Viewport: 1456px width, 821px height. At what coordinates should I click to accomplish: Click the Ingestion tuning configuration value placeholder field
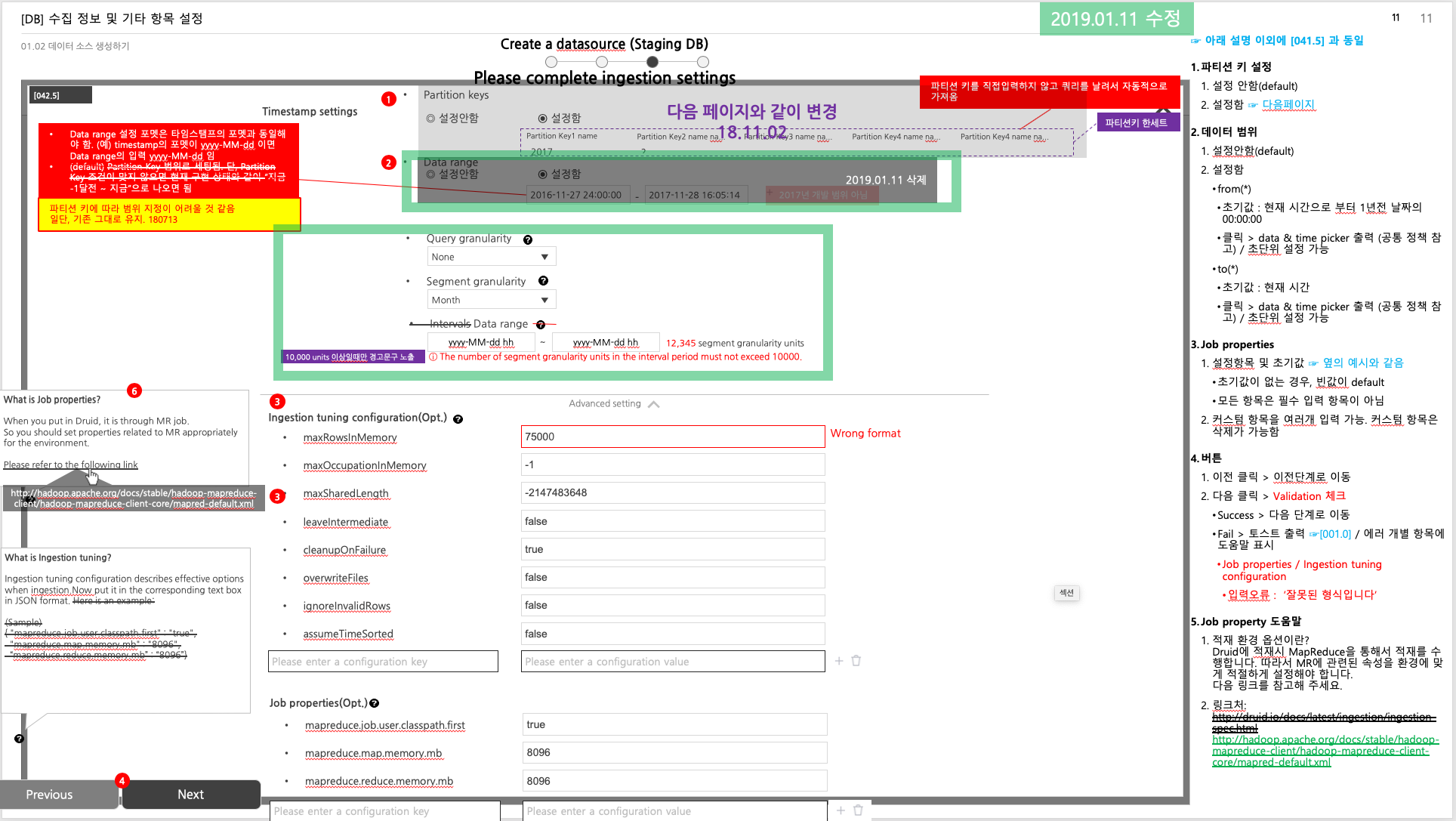[x=673, y=662]
